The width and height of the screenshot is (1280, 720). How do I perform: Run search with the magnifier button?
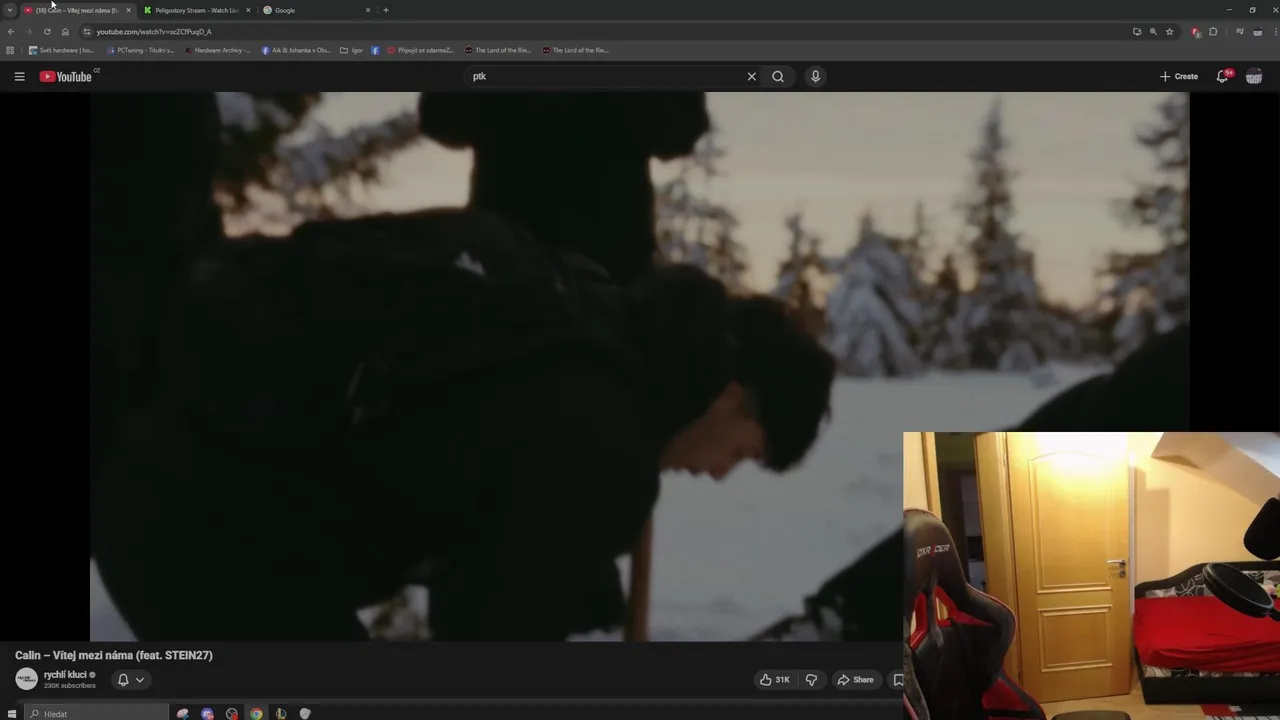click(778, 76)
